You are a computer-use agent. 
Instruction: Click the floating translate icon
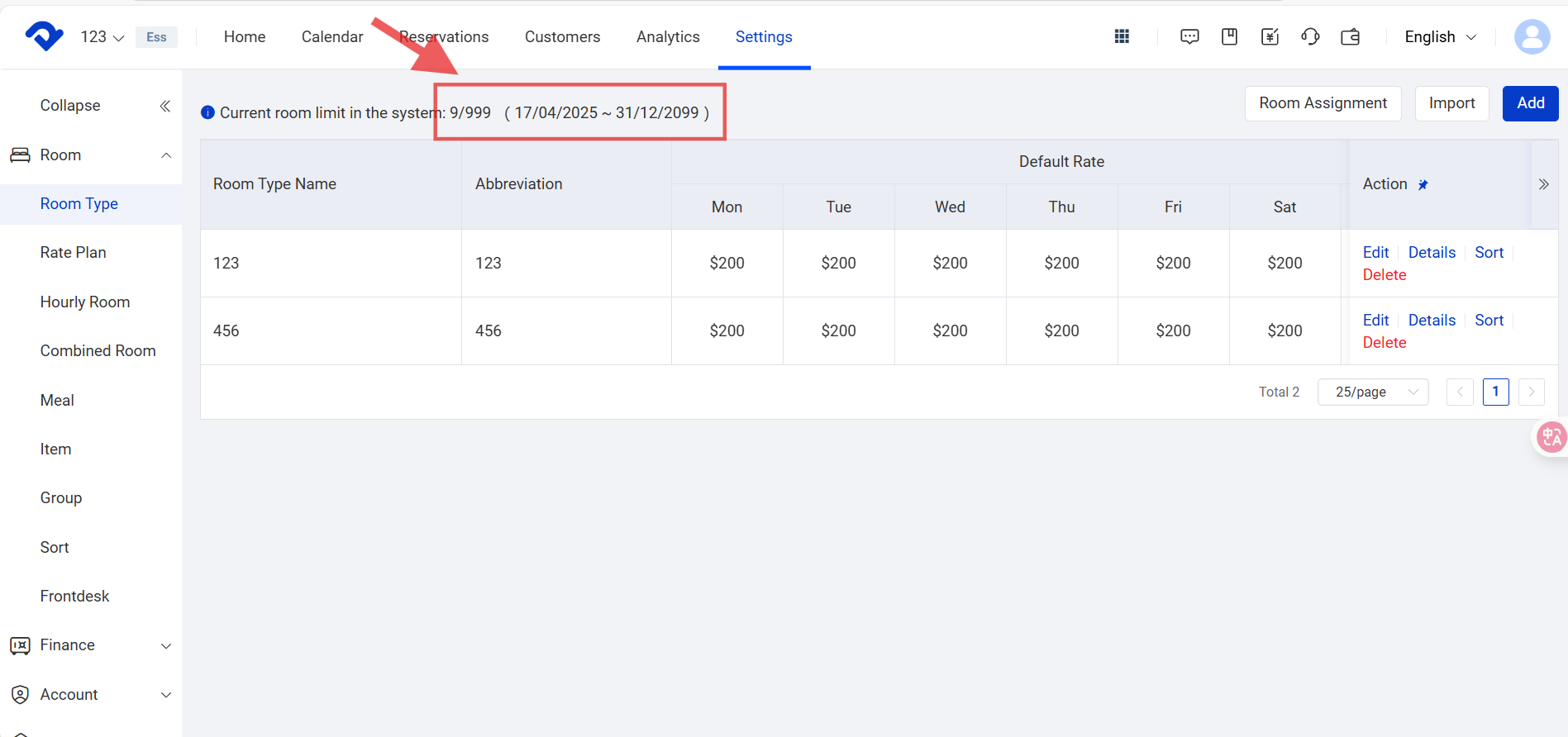[1551, 437]
